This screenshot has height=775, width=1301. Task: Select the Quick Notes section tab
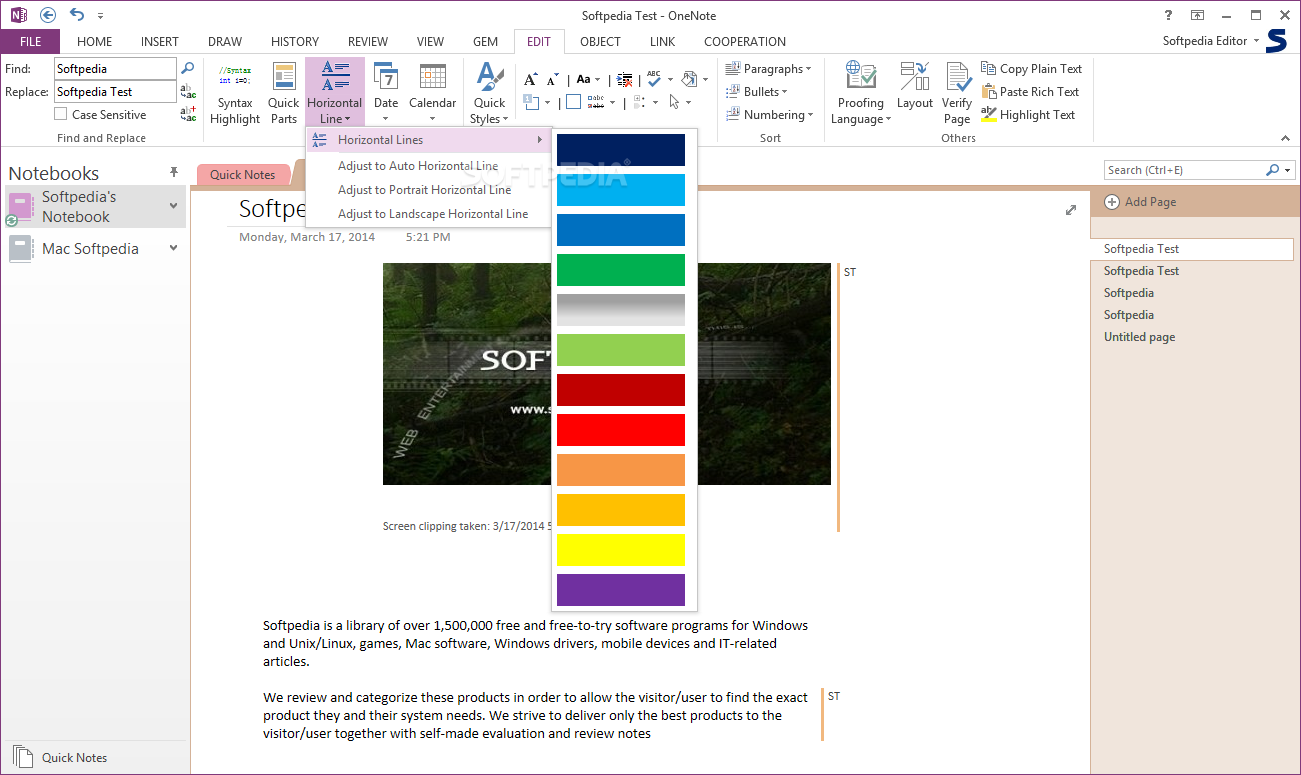click(x=243, y=174)
